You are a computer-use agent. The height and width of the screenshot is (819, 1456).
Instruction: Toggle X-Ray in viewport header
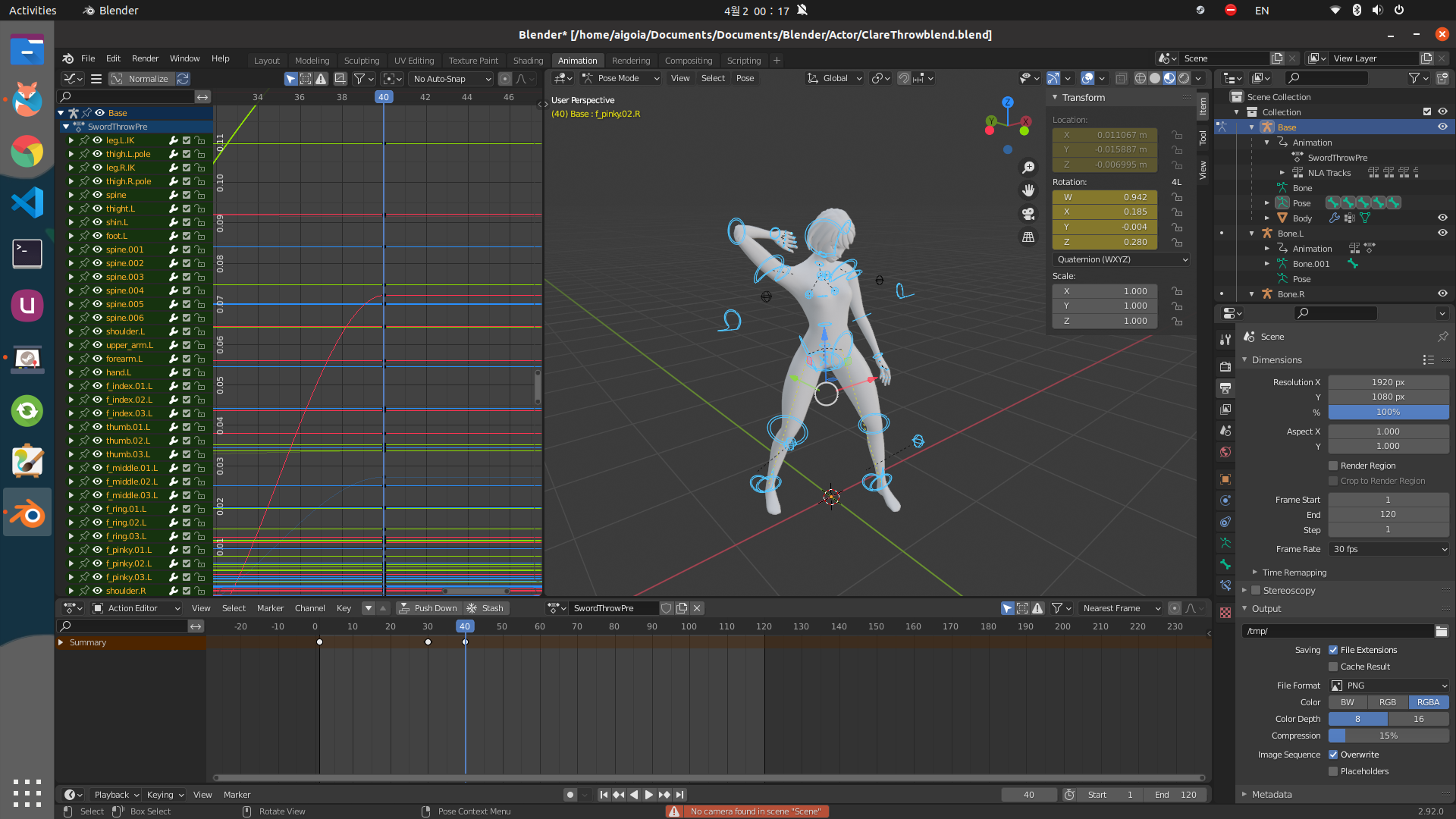(1121, 78)
